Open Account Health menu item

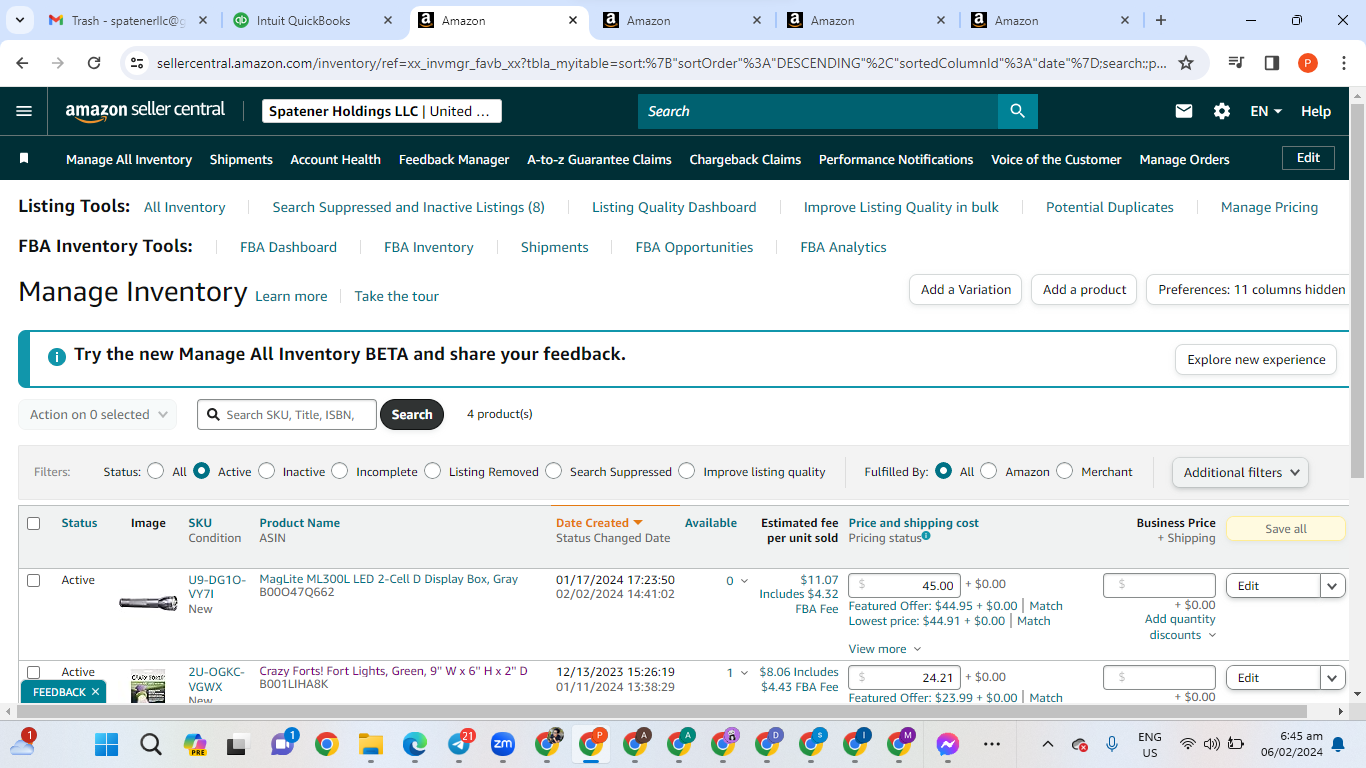335,159
